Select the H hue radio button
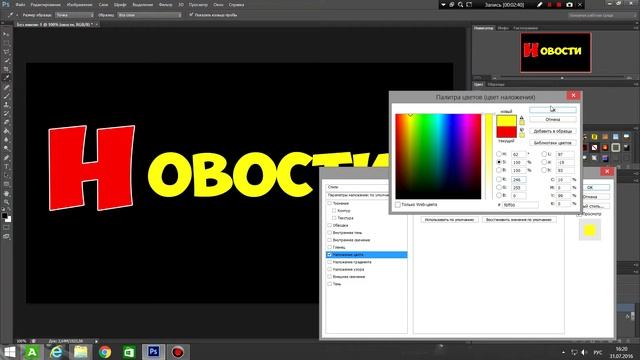 499,154
